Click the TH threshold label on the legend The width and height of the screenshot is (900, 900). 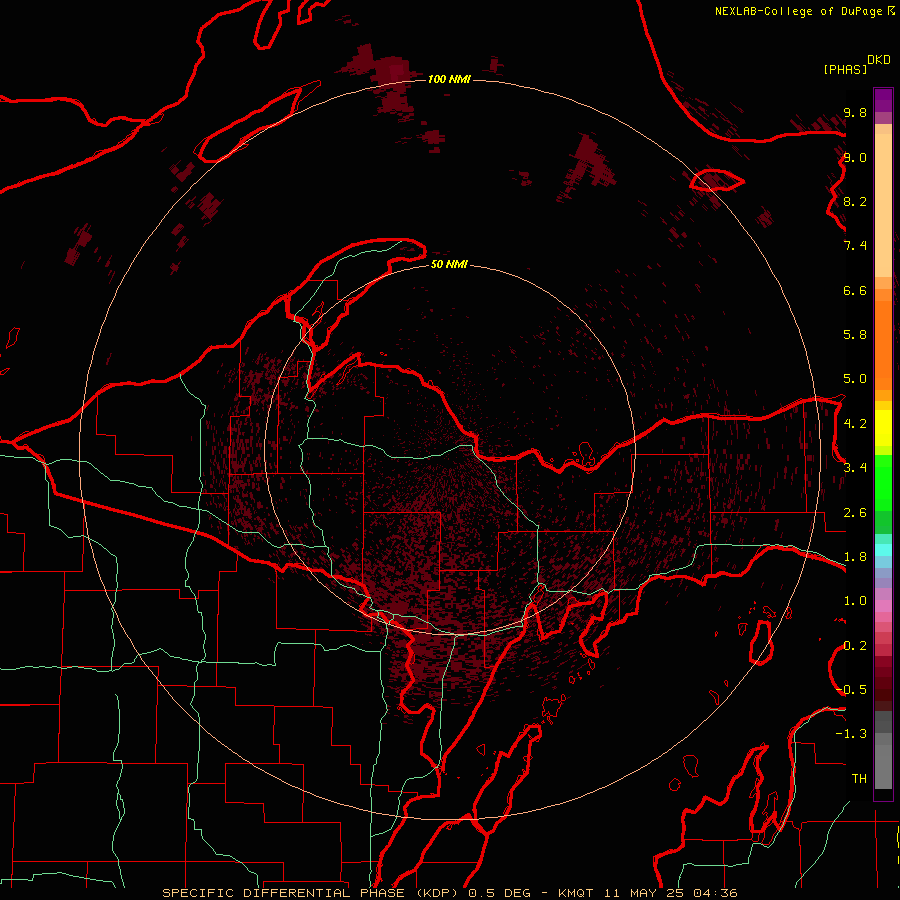[x=859, y=779]
